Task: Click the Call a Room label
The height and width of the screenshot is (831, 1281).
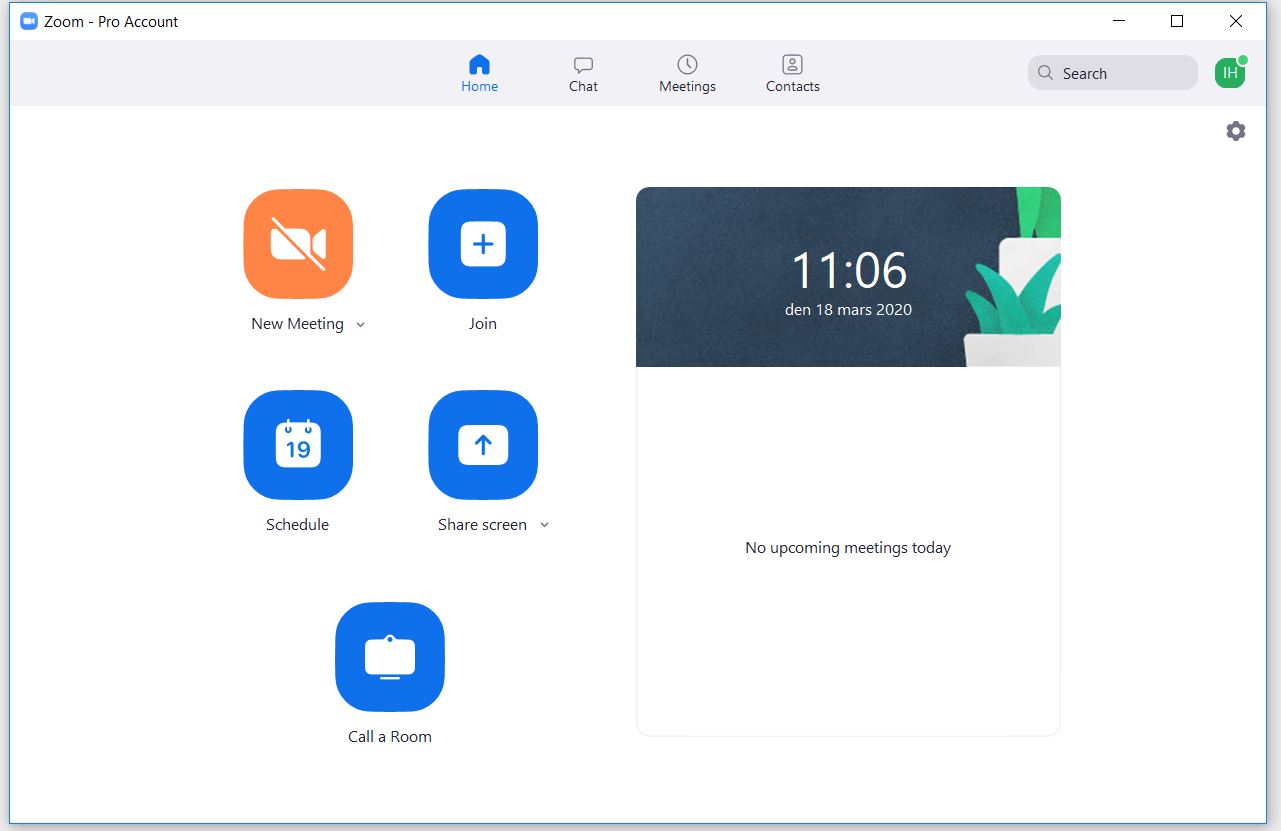Action: tap(390, 737)
